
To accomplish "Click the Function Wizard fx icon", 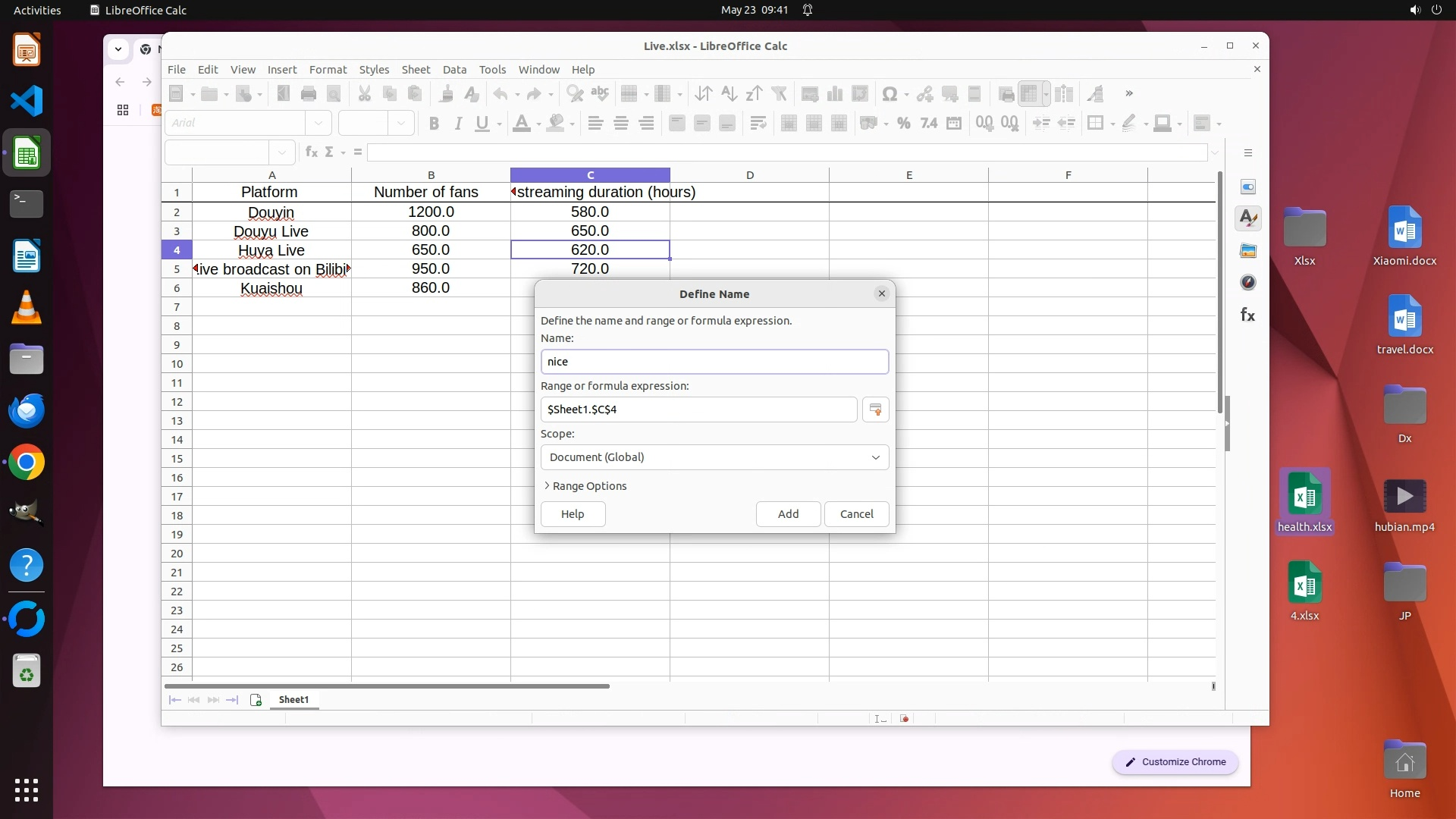I will point(311,152).
